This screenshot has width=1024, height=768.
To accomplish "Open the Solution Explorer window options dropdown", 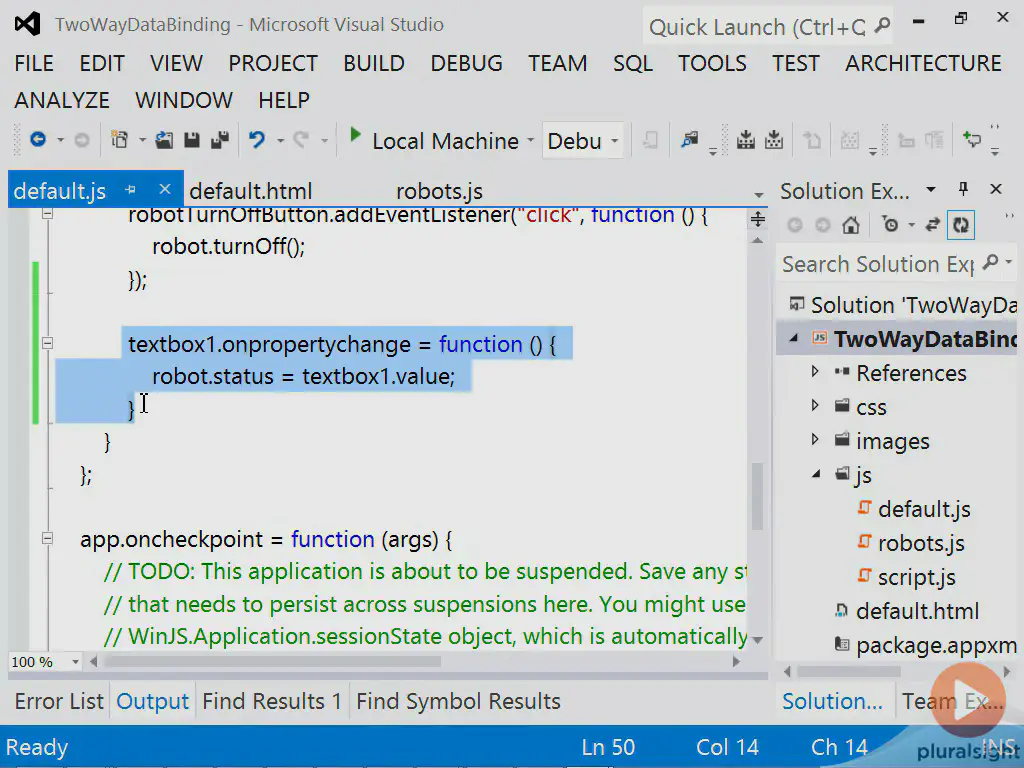I will (x=931, y=189).
